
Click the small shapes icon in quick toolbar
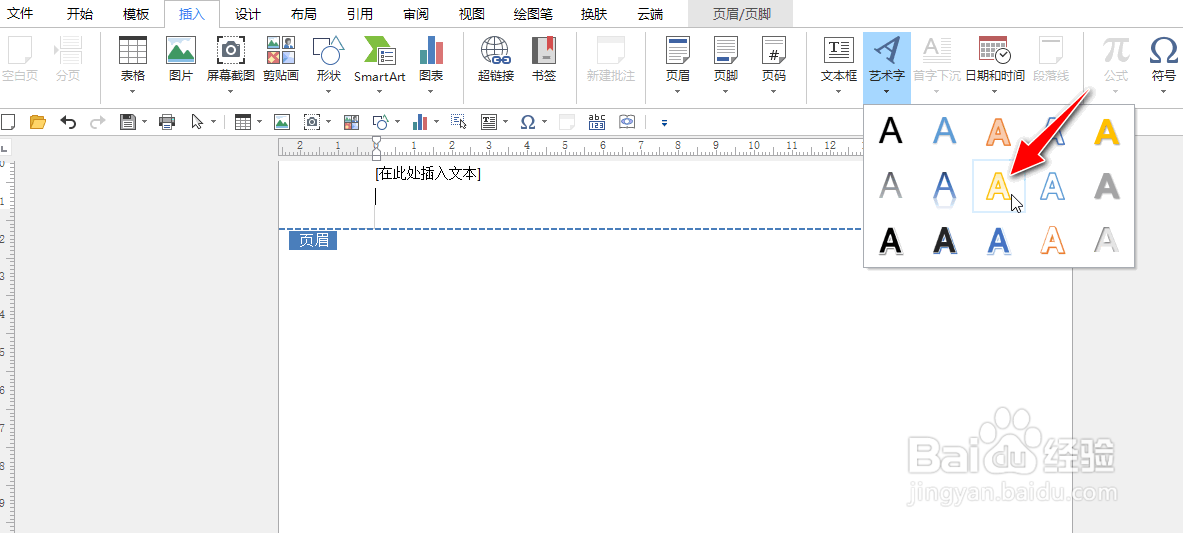[381, 122]
